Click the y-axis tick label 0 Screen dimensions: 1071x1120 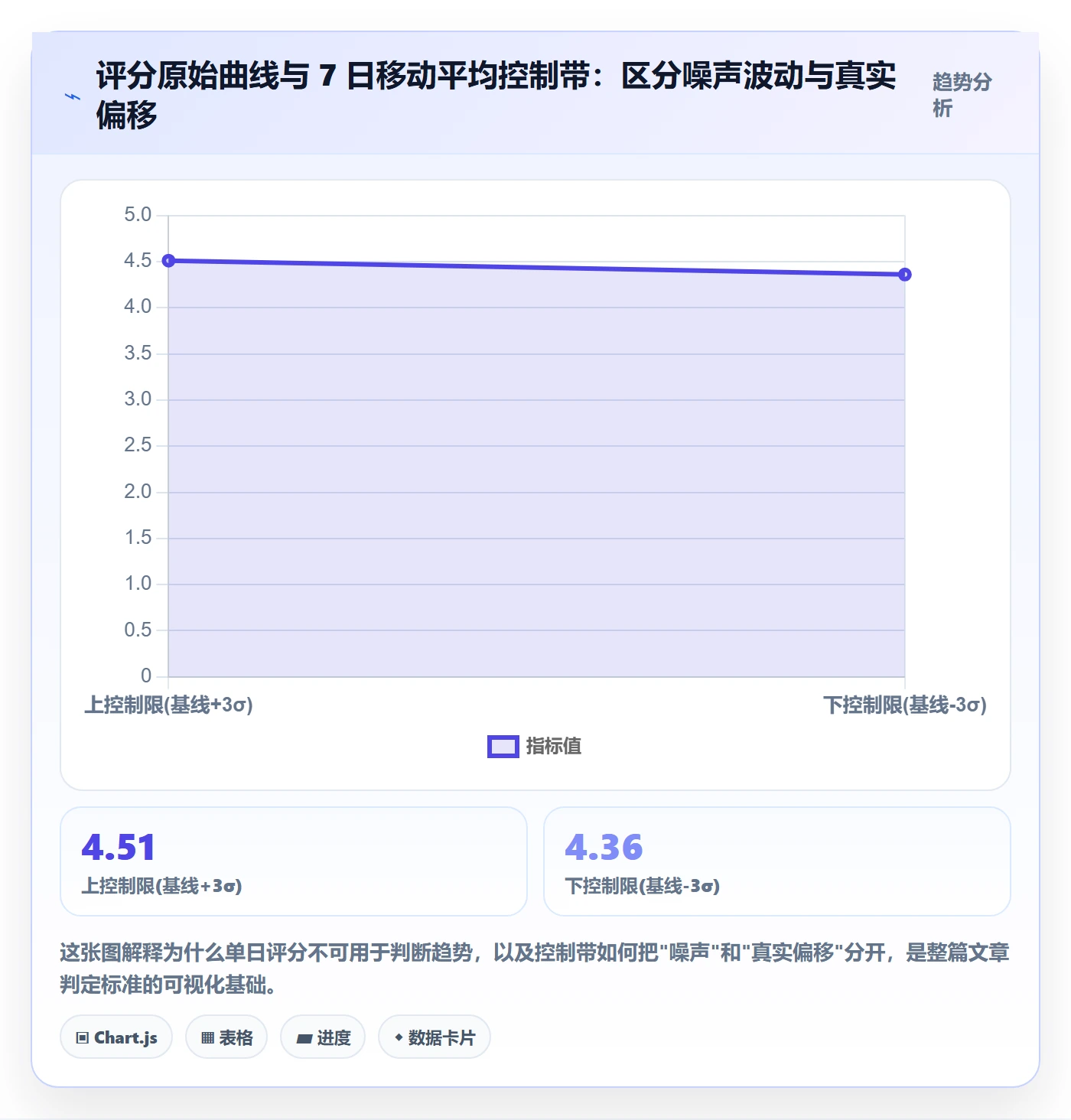tap(146, 676)
